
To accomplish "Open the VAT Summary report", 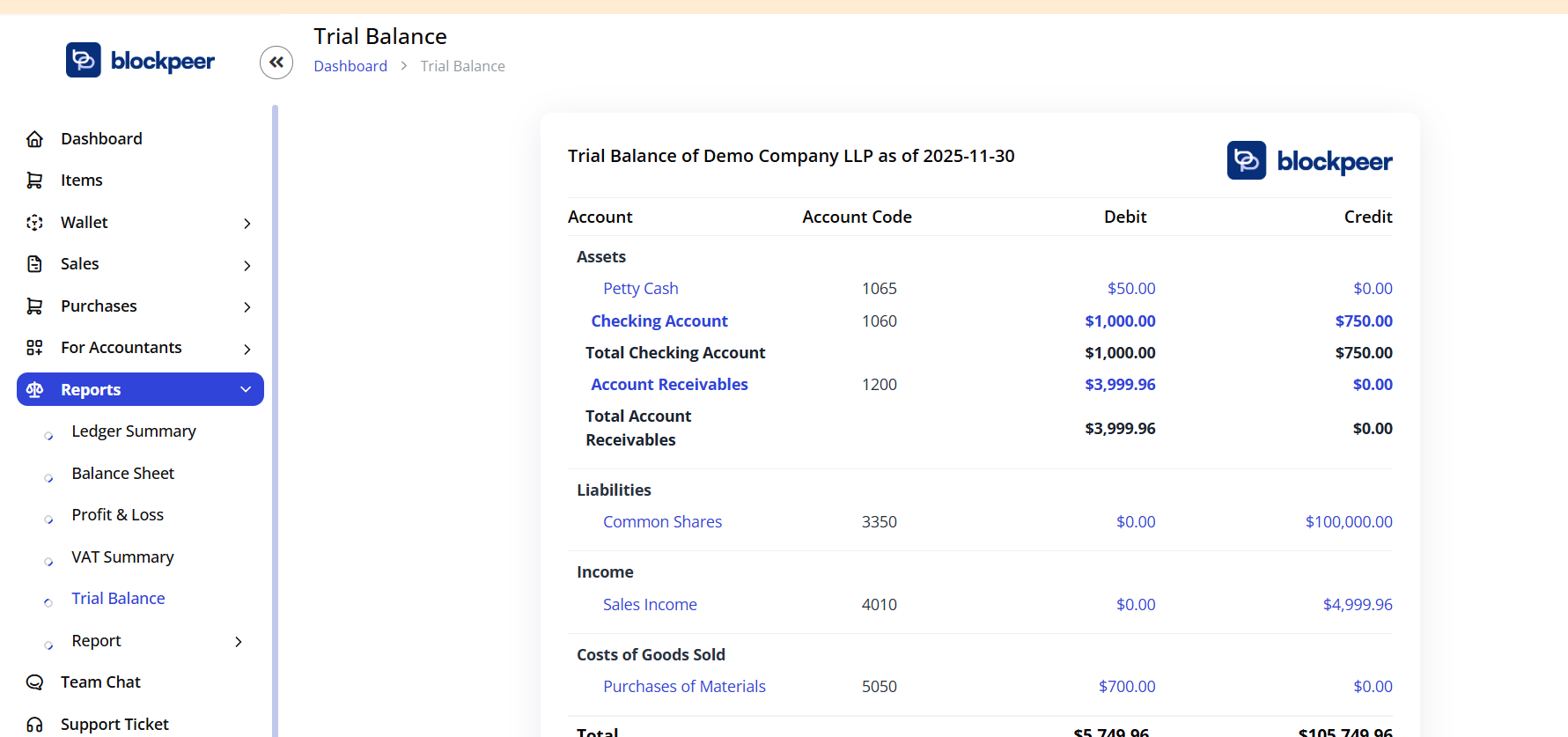I will pyautogui.click(x=122, y=557).
